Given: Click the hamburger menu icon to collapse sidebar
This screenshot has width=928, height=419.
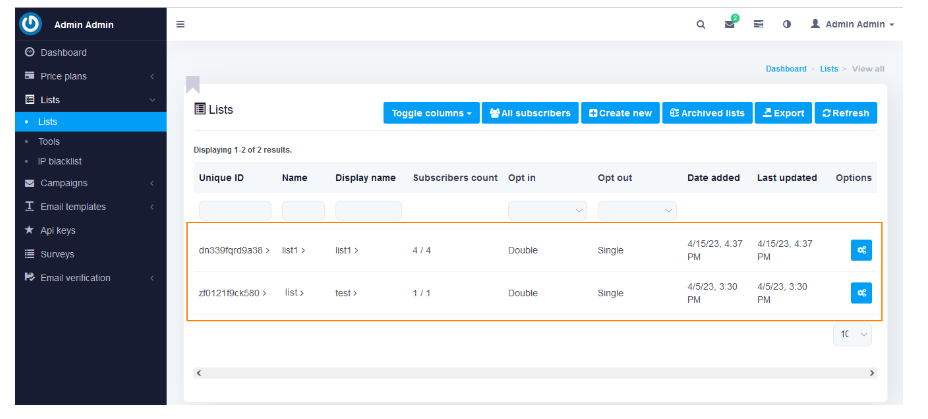Looking at the screenshot, I should (x=181, y=24).
